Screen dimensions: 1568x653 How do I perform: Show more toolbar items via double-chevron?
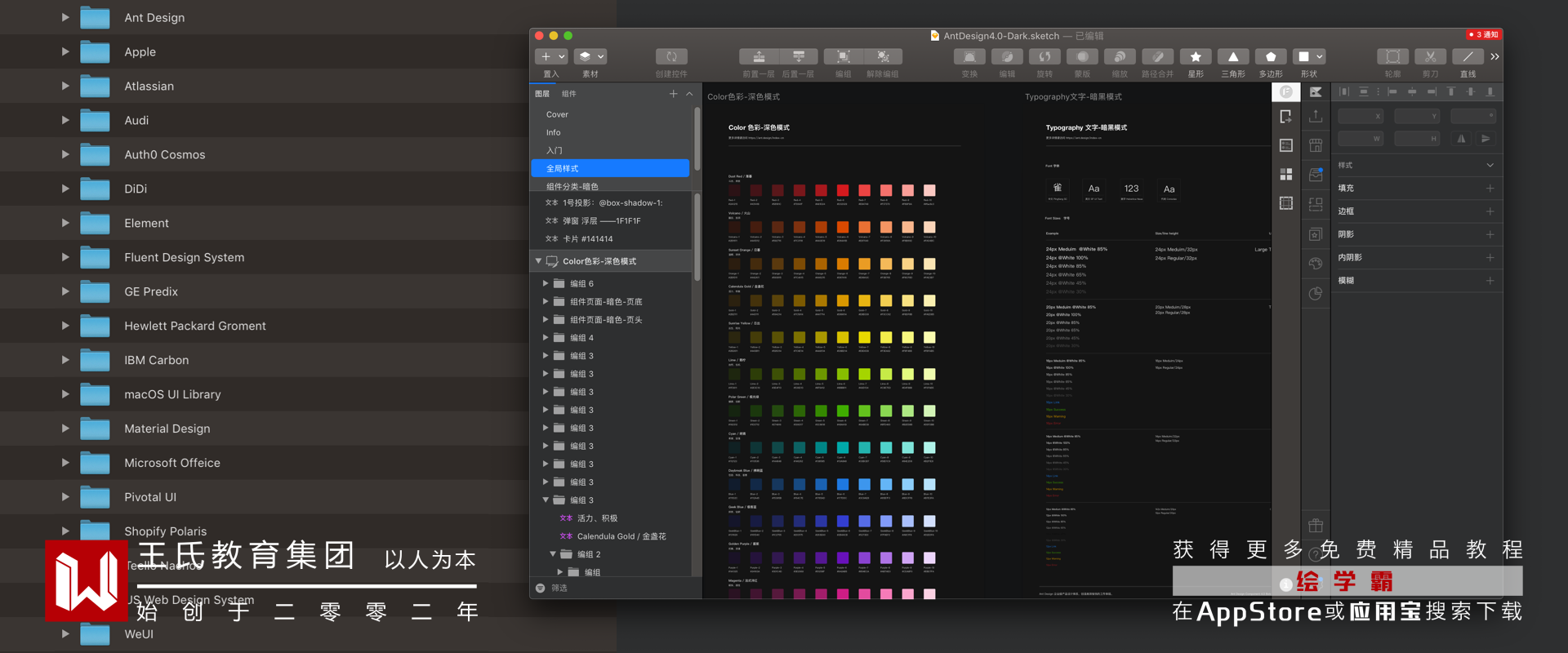[1494, 56]
